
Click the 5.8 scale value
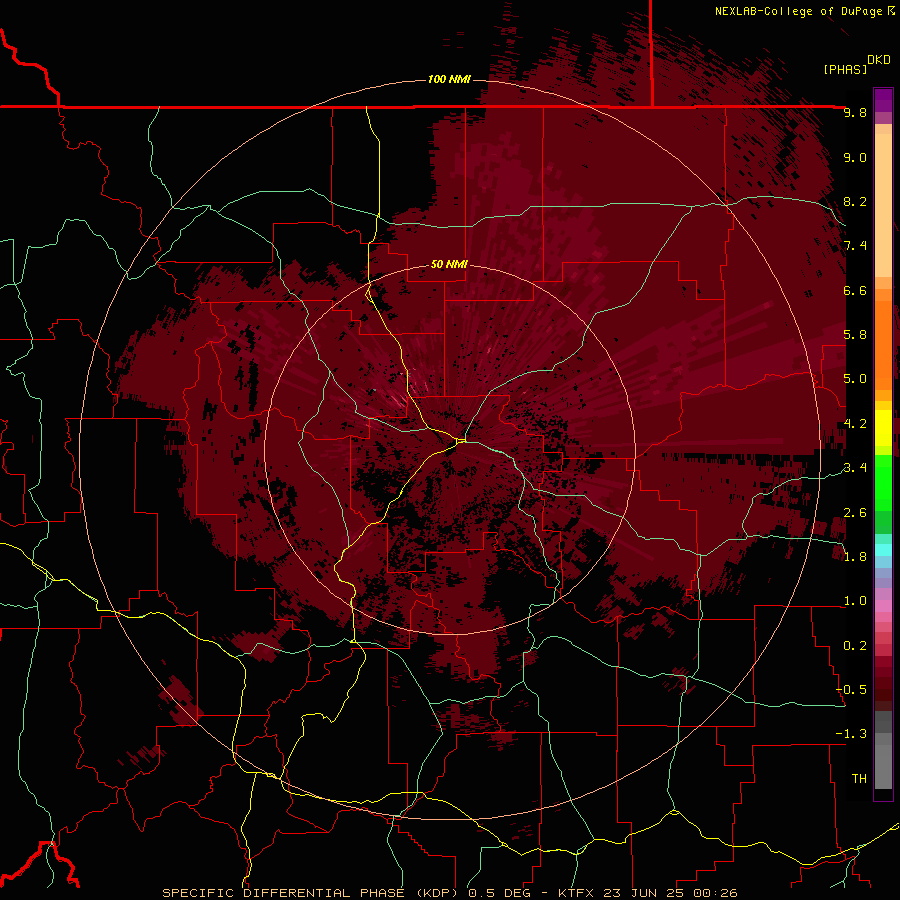pos(855,335)
